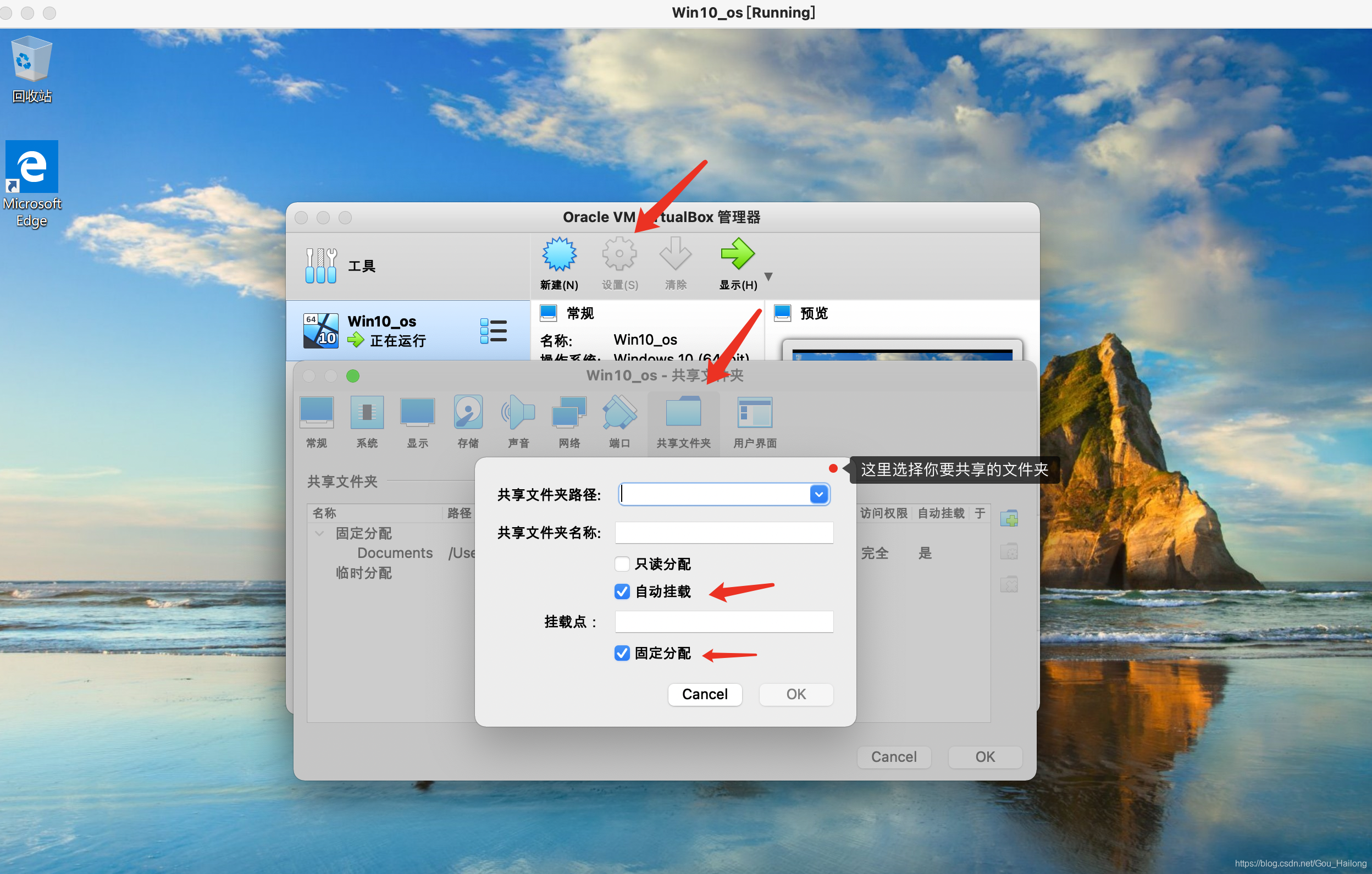
Task: Open the shared folder path dropdown arrow
Action: (819, 494)
